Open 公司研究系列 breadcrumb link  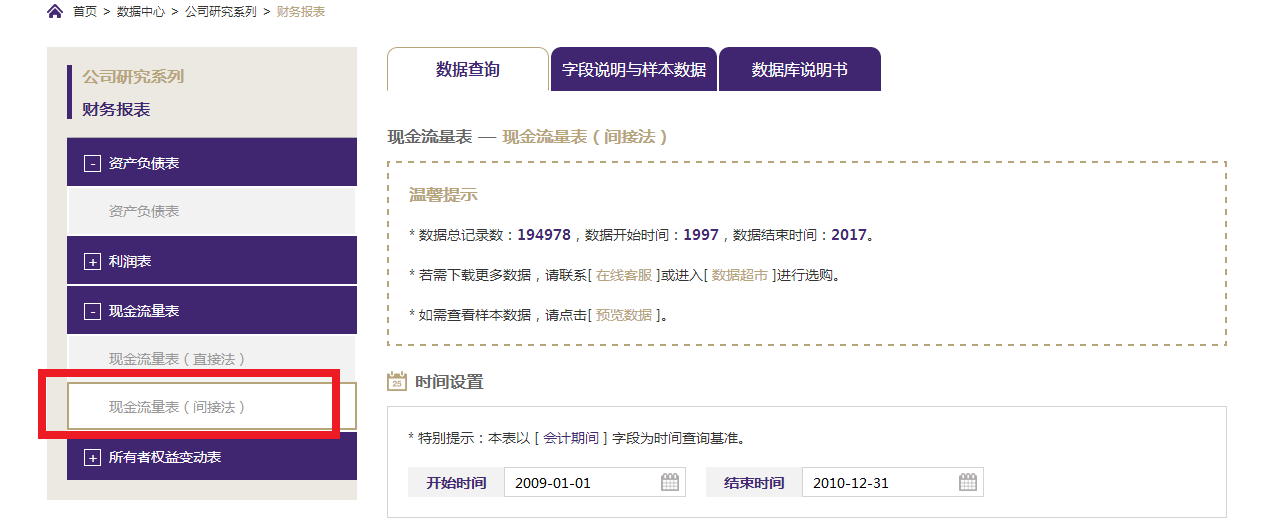221,12
